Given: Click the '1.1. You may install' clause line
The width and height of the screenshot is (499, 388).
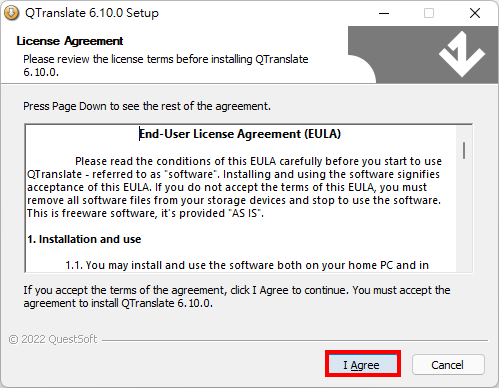Looking at the screenshot, I should (x=247, y=265).
